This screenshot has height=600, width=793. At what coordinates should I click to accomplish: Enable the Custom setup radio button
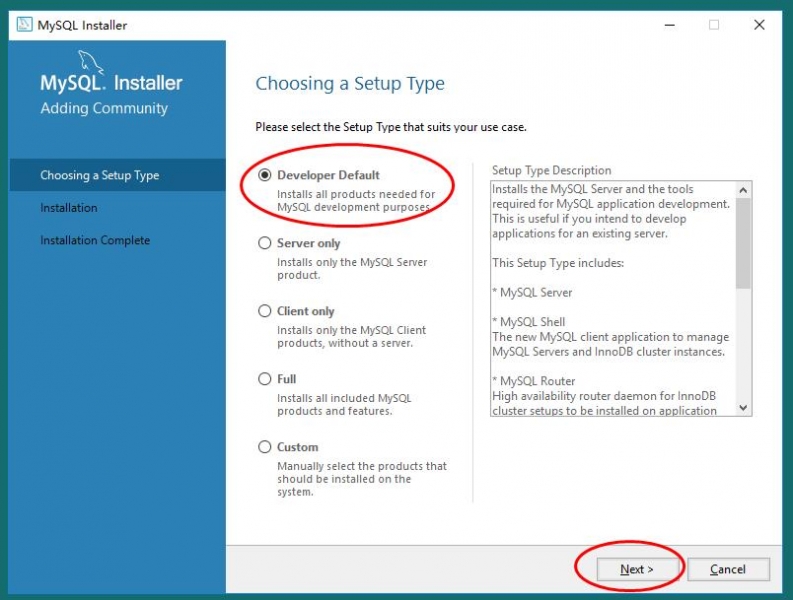[265, 447]
